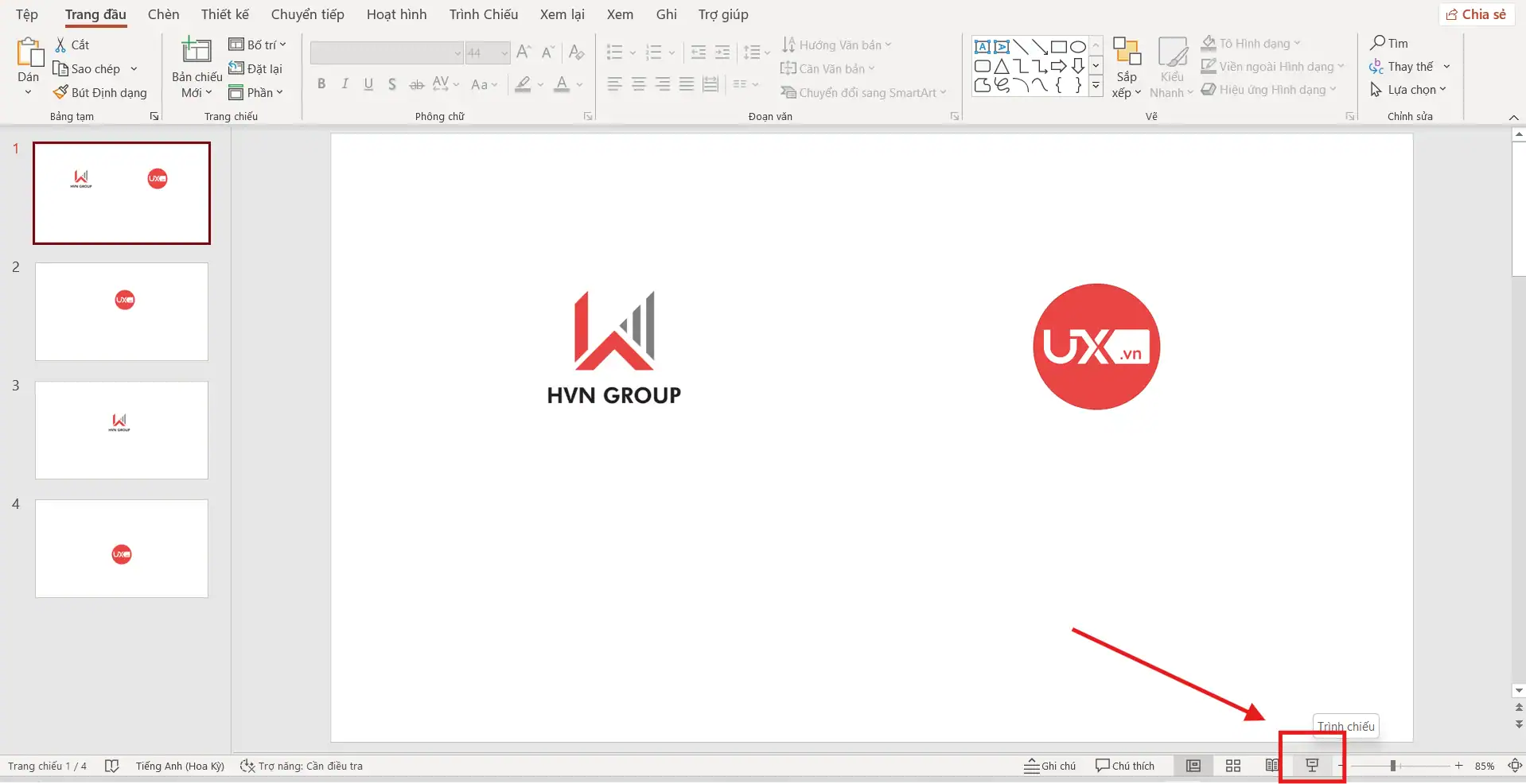Start slideshow from the Trình chiếu status icon
Viewport: 1526px width, 784px height.
coord(1312,766)
